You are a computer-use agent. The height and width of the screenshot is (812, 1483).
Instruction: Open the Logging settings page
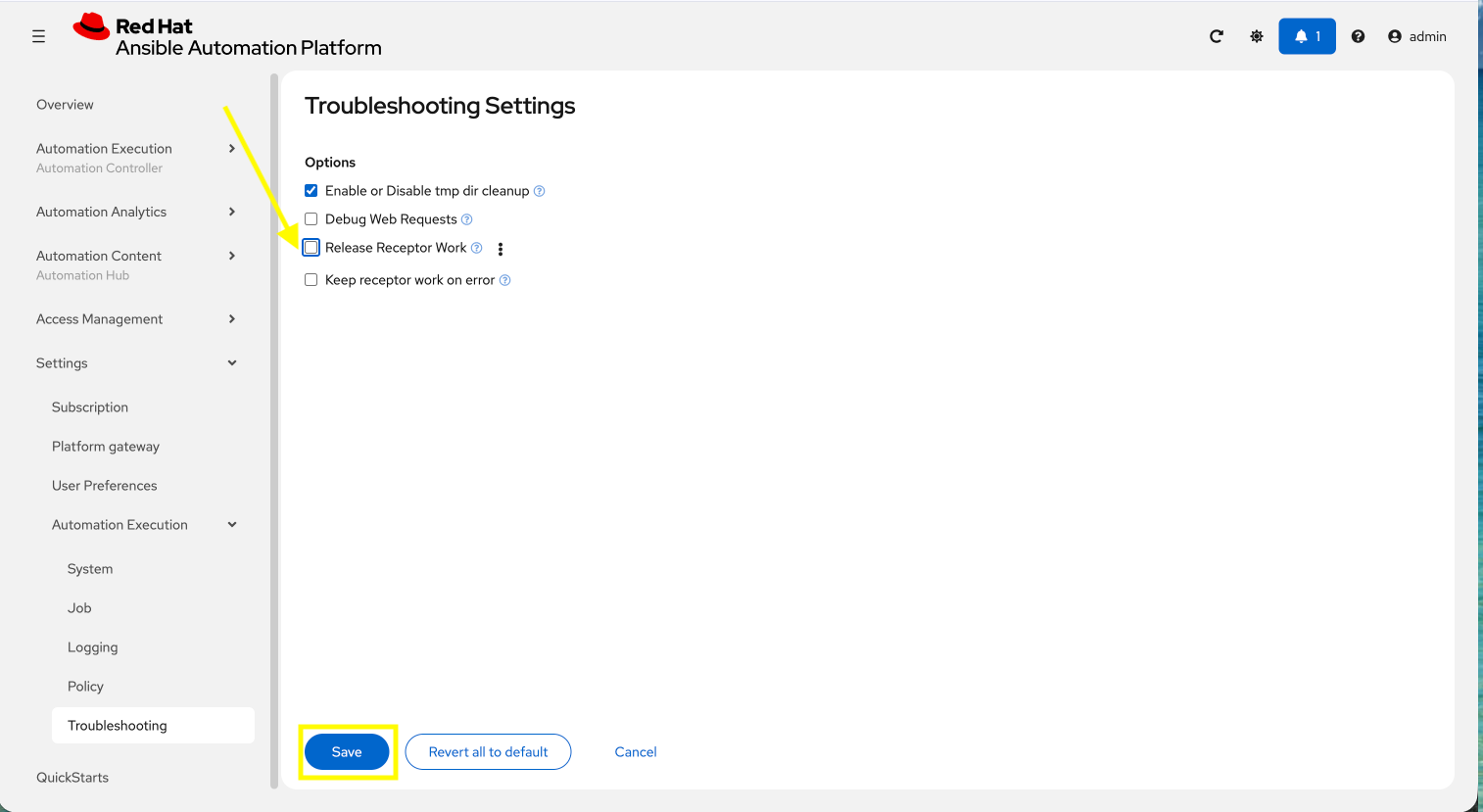click(x=92, y=646)
